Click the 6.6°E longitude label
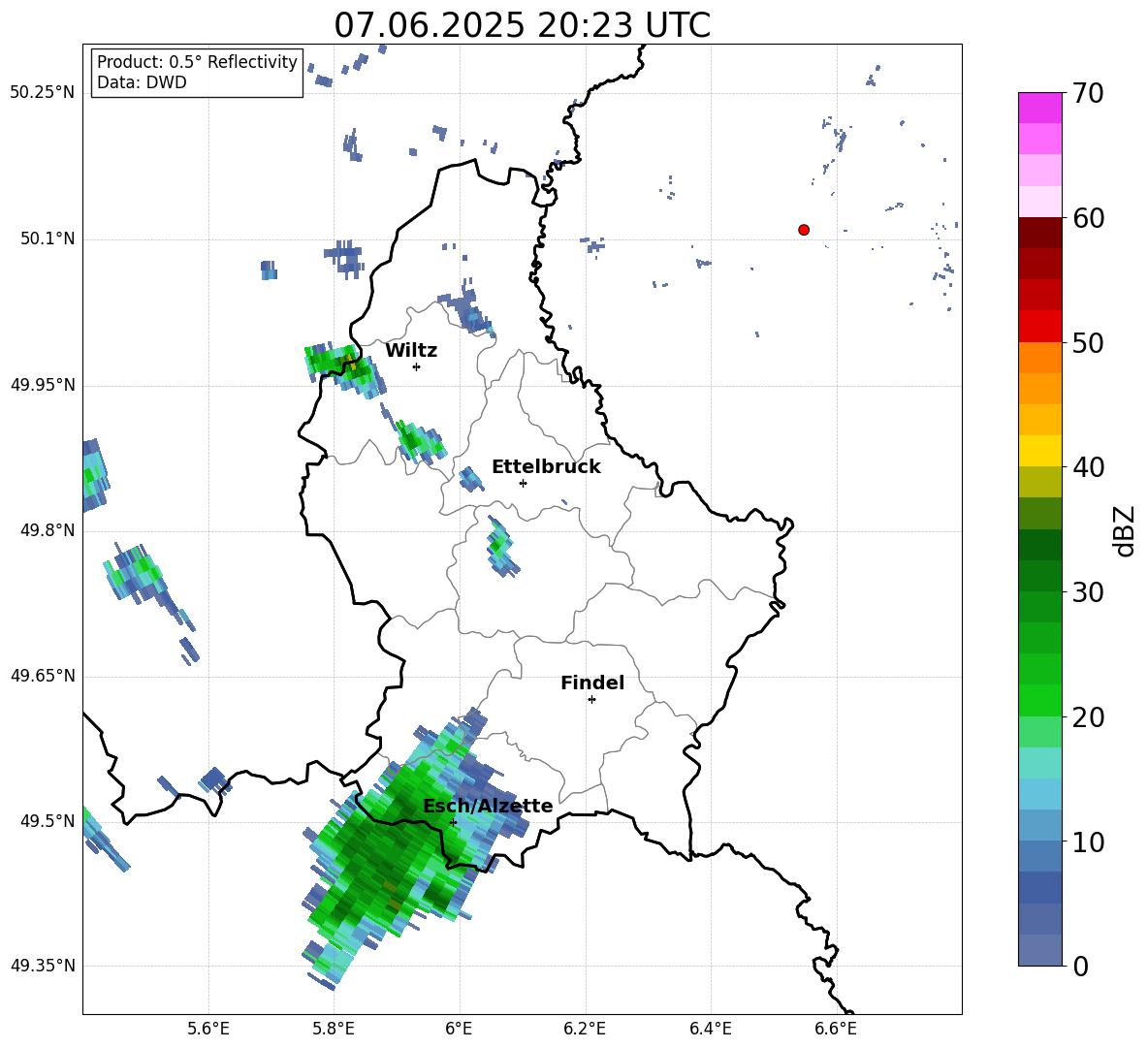The width and height of the screenshot is (1148, 1048). click(x=836, y=1030)
